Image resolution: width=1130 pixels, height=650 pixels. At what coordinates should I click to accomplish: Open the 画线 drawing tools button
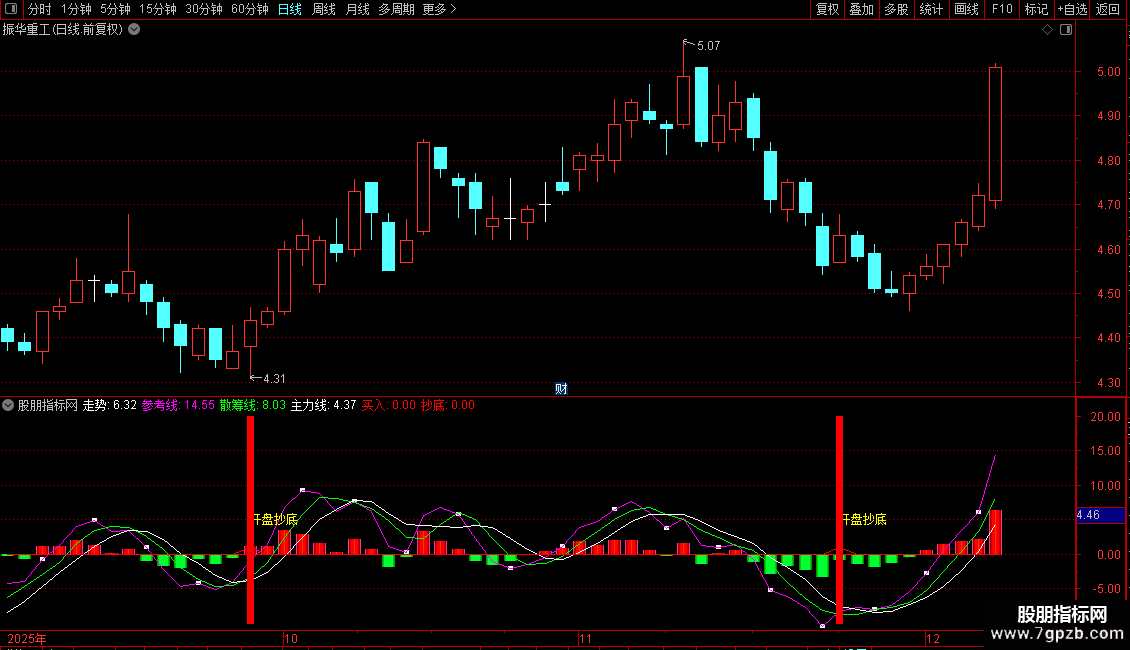coord(966,9)
